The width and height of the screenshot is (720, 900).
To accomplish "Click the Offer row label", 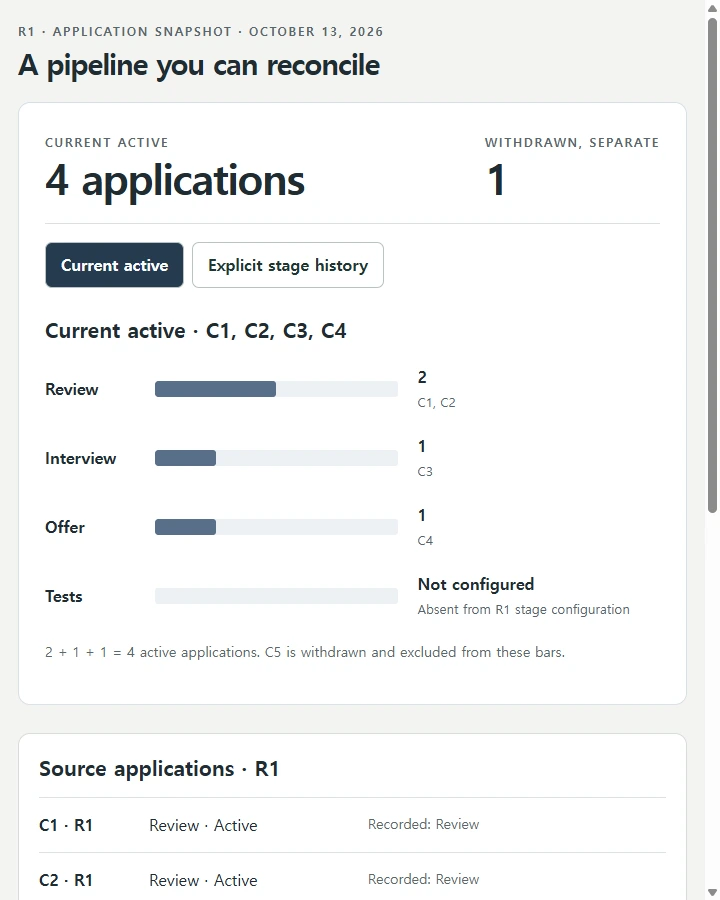I will coord(65,527).
